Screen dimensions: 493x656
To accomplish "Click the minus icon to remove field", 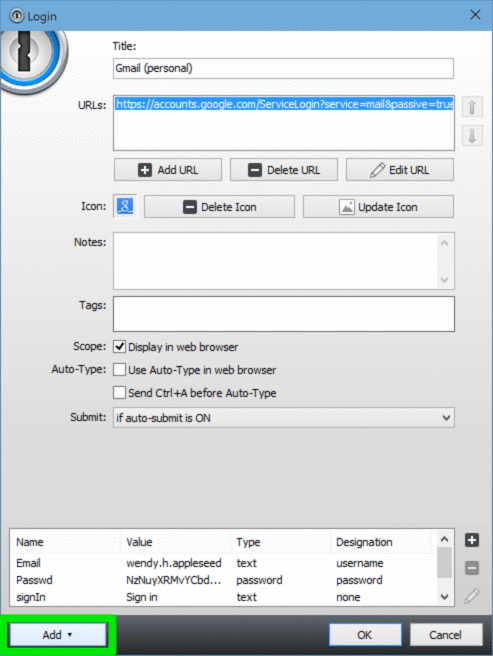I will click(472, 568).
